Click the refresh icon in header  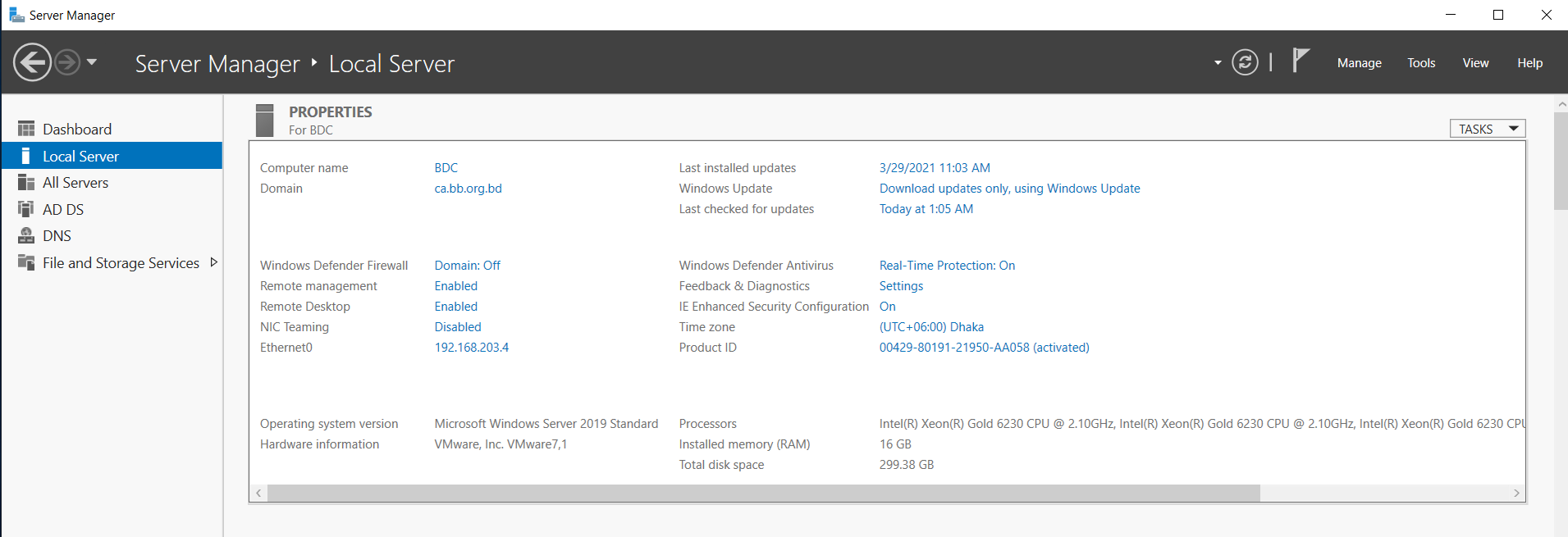coord(1245,62)
